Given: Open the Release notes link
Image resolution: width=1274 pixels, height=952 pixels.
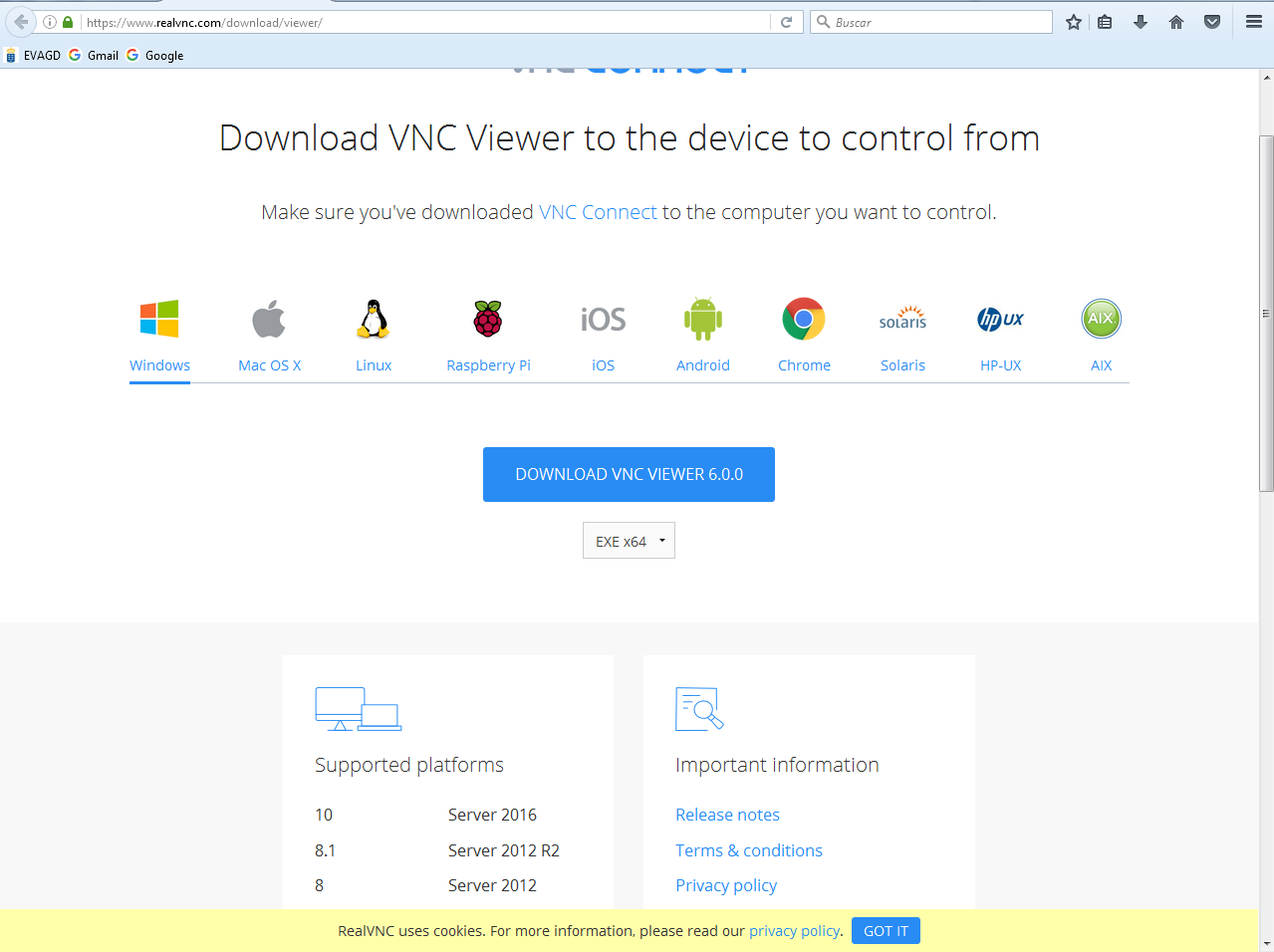Looking at the screenshot, I should pos(726,814).
